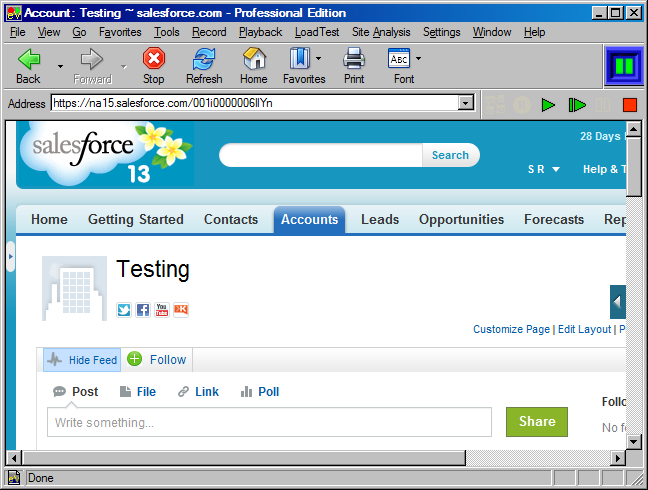The image size is (648, 490).
Task: Step playback with step-play icon
Action: click(x=577, y=105)
